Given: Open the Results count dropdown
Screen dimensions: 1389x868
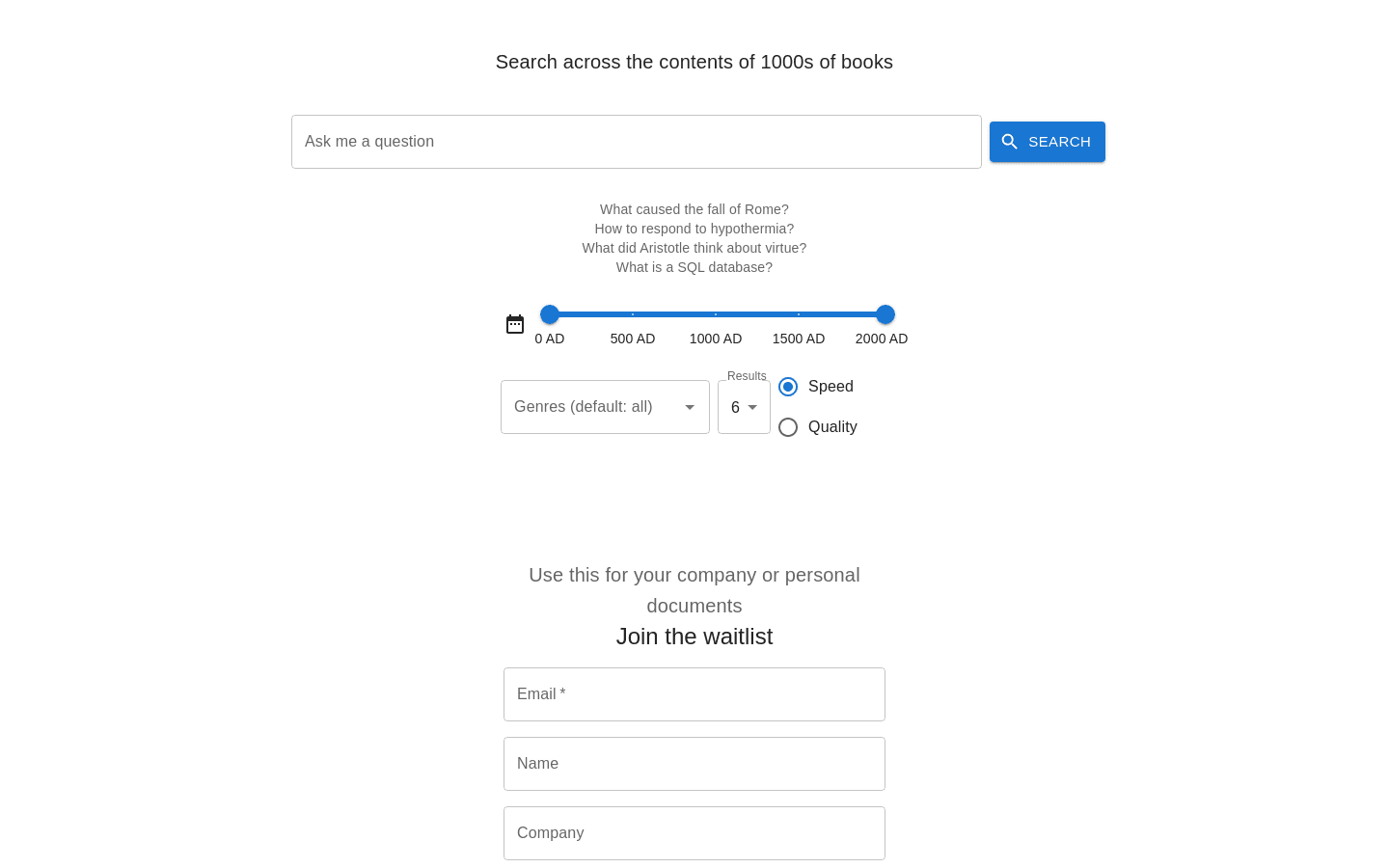Looking at the screenshot, I should (744, 407).
